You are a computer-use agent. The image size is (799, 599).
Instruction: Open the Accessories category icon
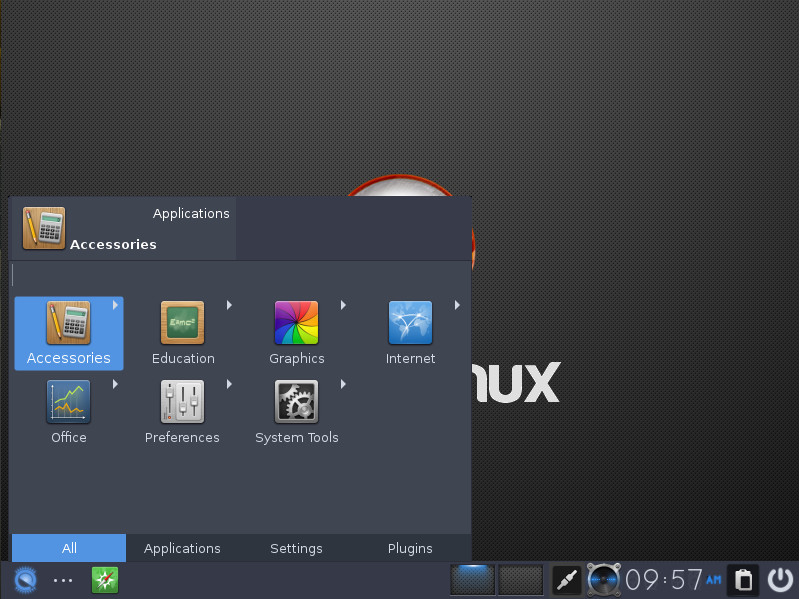tap(68, 322)
